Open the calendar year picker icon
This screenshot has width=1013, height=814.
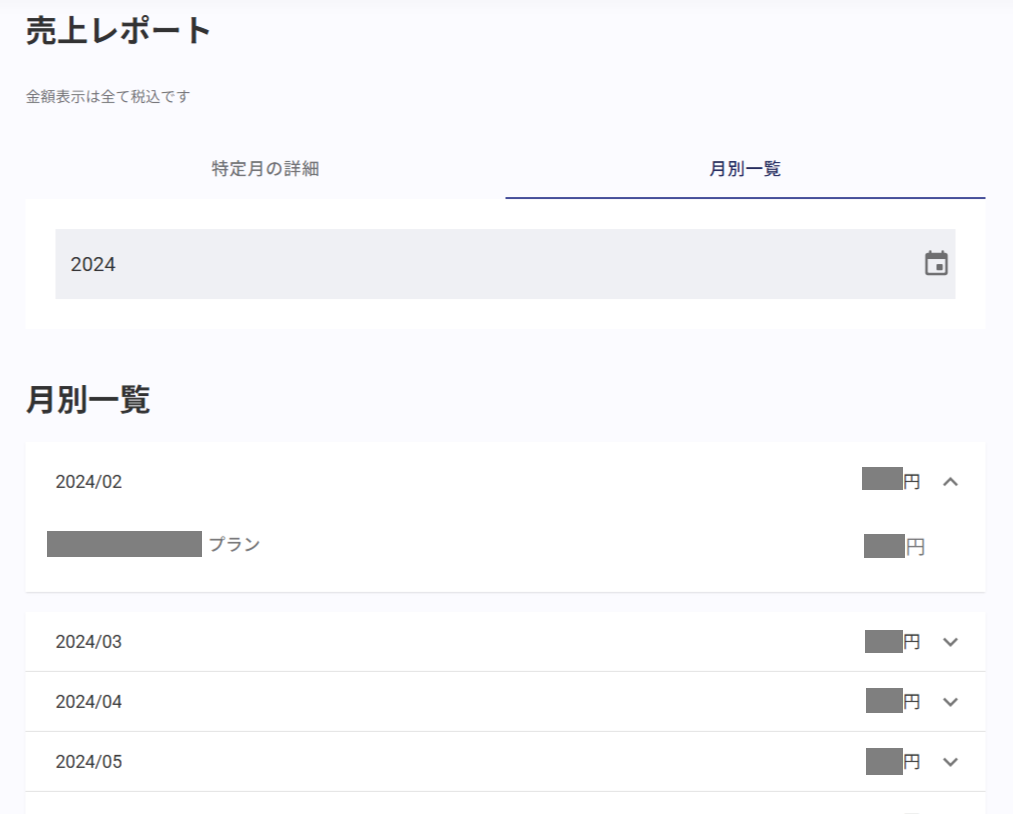coord(936,264)
